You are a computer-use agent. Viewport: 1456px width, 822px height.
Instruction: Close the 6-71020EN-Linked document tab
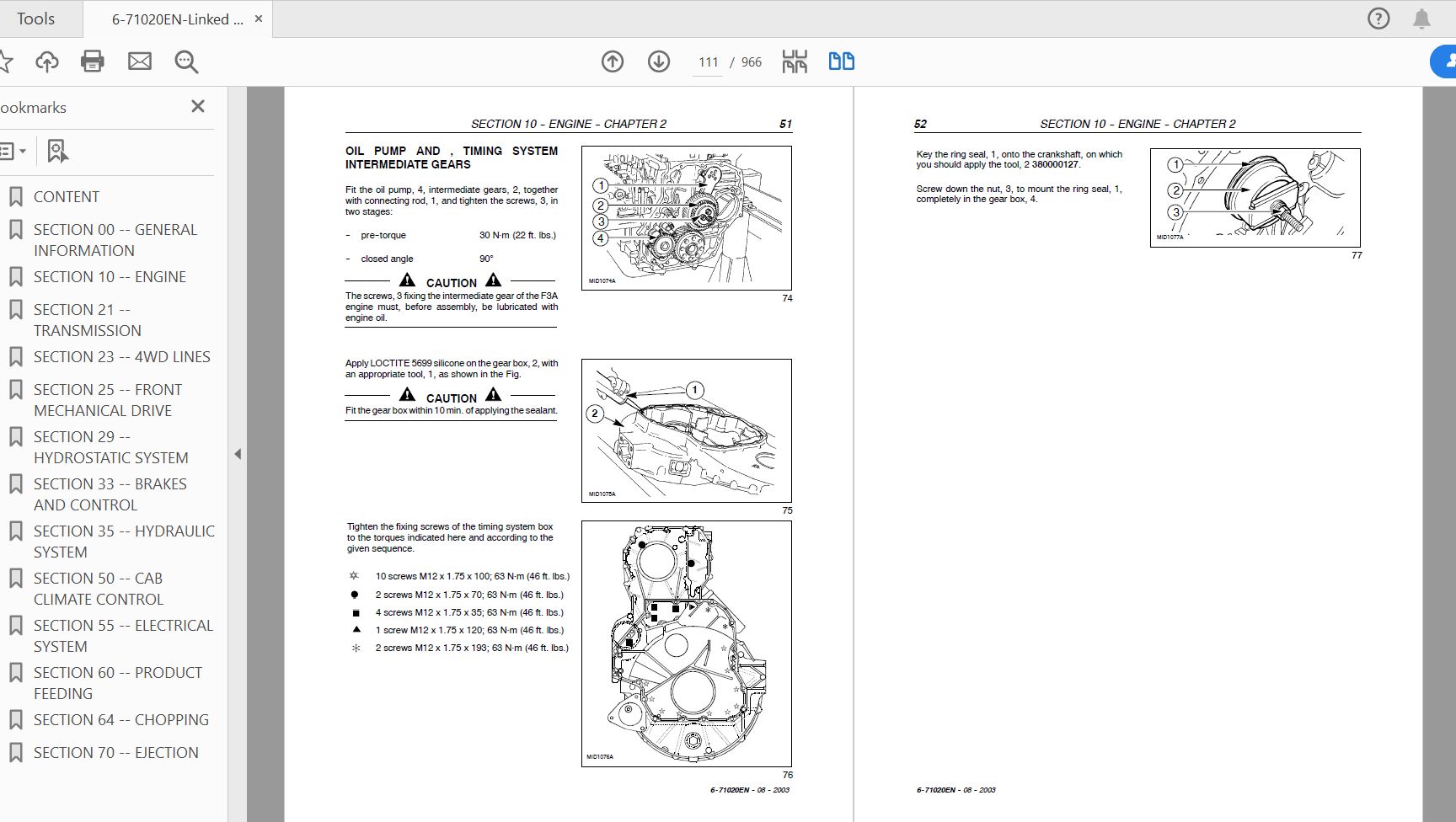[x=259, y=19]
